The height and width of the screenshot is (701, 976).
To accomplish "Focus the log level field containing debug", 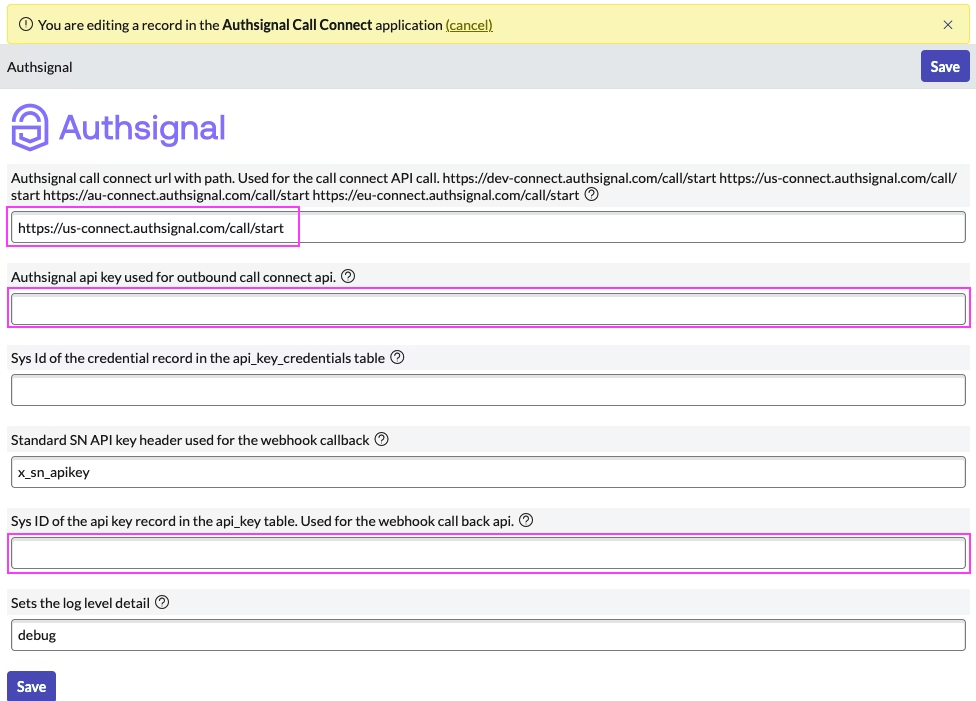I will 488,635.
